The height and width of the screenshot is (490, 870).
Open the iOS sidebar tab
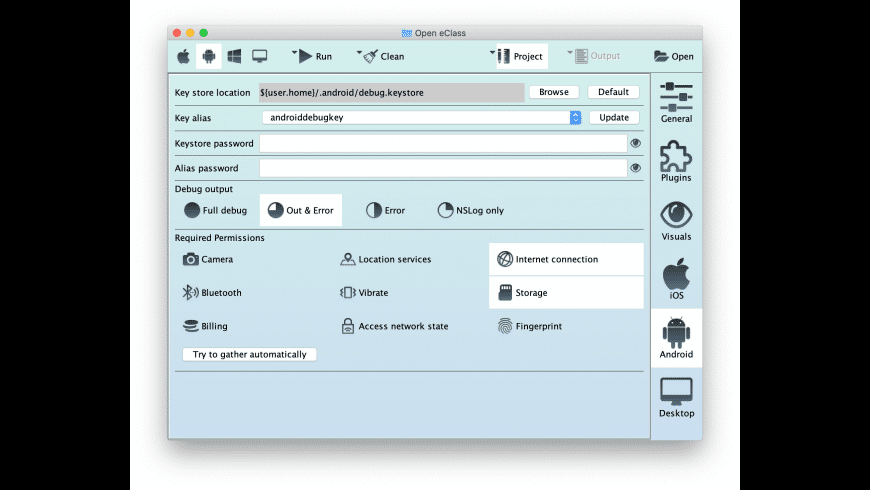pos(676,279)
